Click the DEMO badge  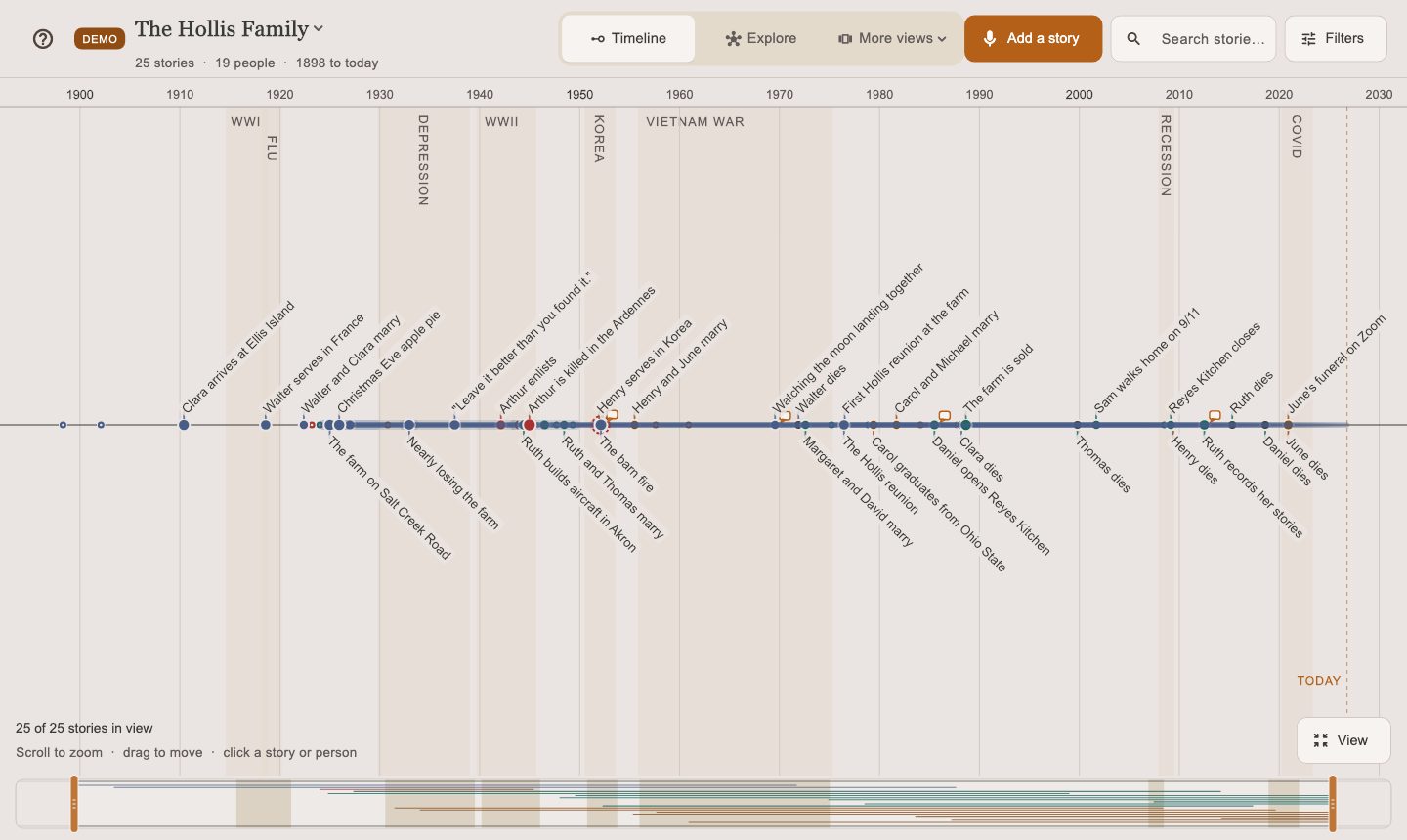point(100,39)
